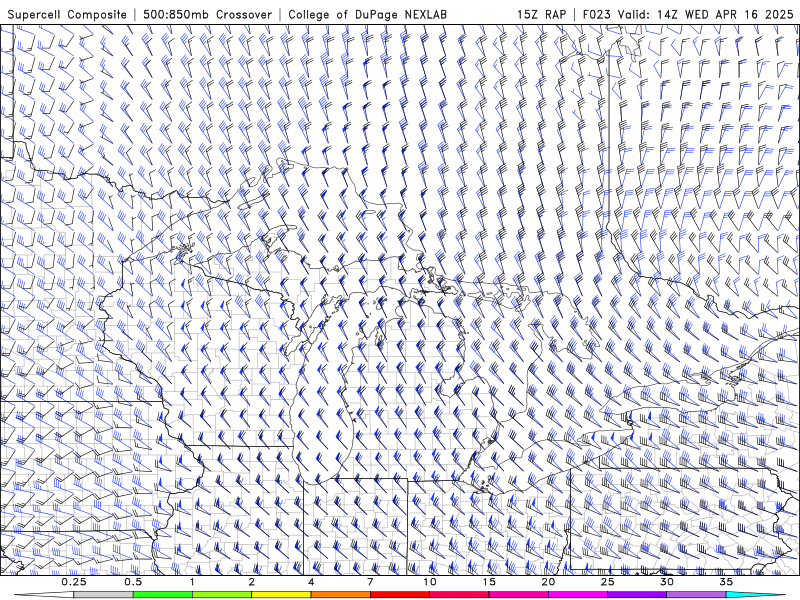Click the '500:850mb Crossover' title text
The height and width of the screenshot is (600, 800).
pyautogui.click(x=208, y=15)
